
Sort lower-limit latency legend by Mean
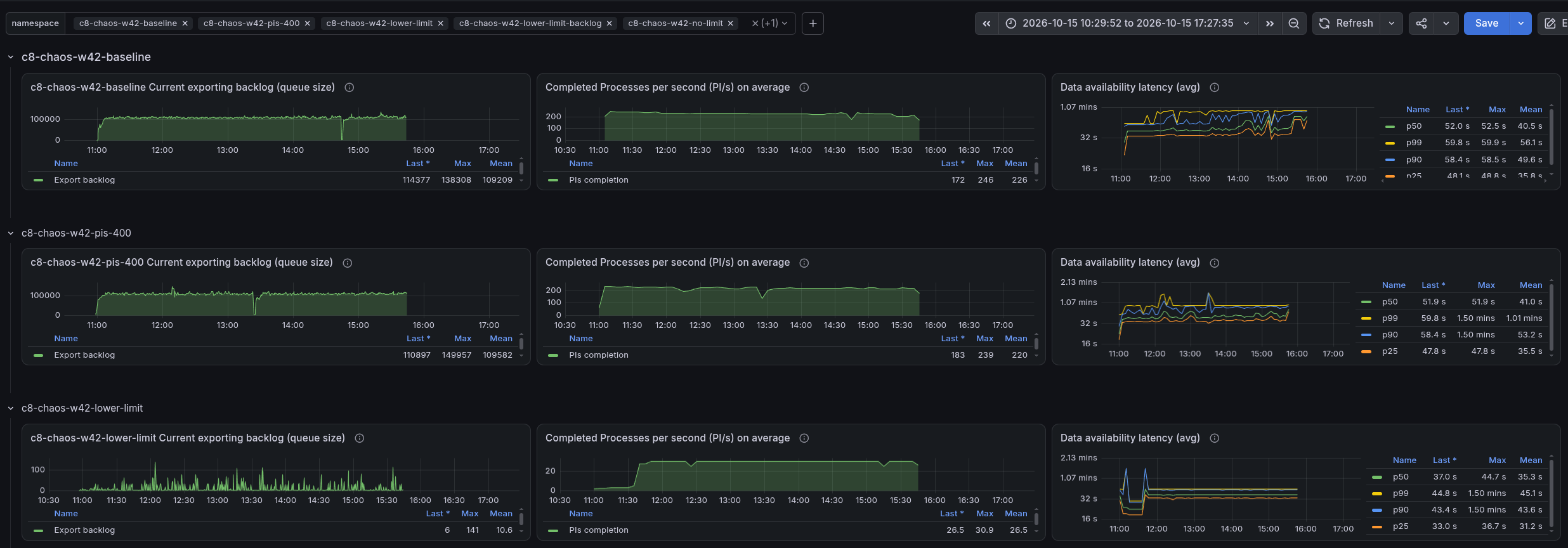click(x=1531, y=460)
